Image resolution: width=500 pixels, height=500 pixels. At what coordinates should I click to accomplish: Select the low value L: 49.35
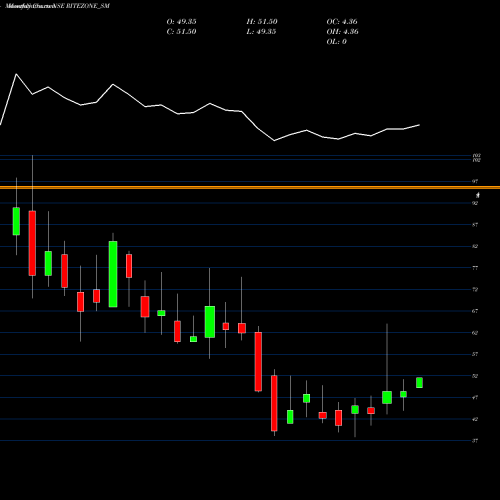click(261, 32)
